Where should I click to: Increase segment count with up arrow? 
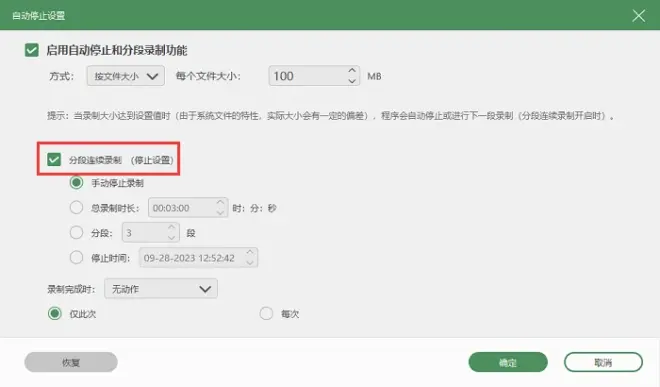tap(171, 228)
